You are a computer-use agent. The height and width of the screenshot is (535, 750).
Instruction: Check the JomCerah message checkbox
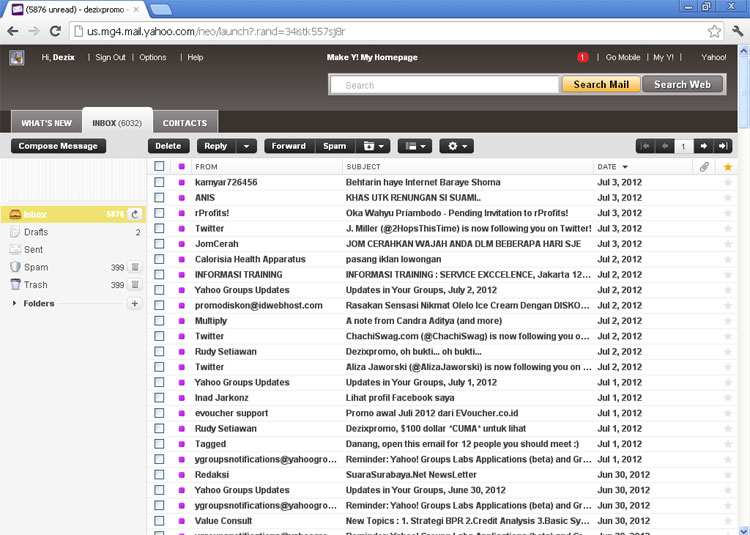(x=159, y=244)
